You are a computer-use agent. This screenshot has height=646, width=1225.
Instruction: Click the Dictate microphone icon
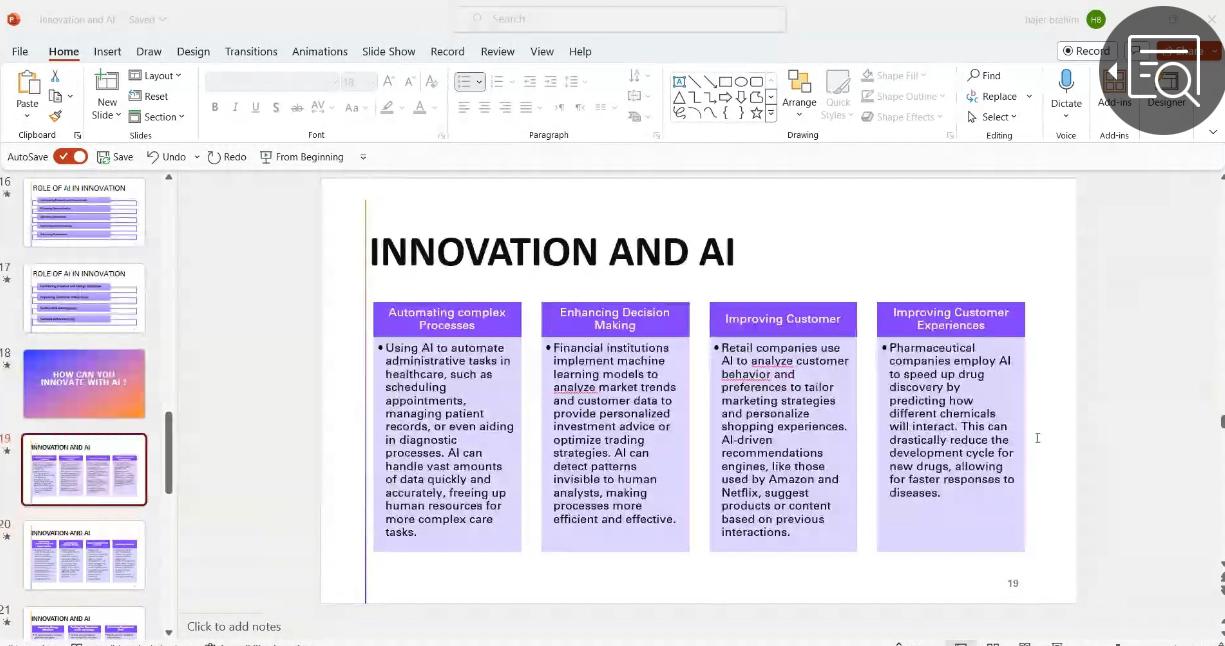[x=1066, y=82]
